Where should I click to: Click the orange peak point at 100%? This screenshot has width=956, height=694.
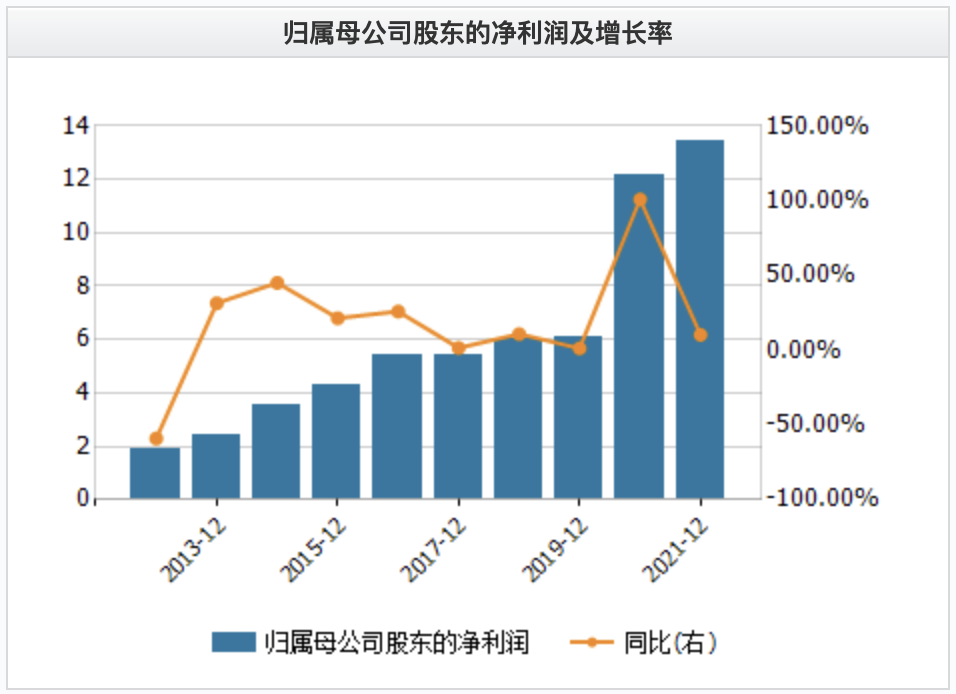640,200
